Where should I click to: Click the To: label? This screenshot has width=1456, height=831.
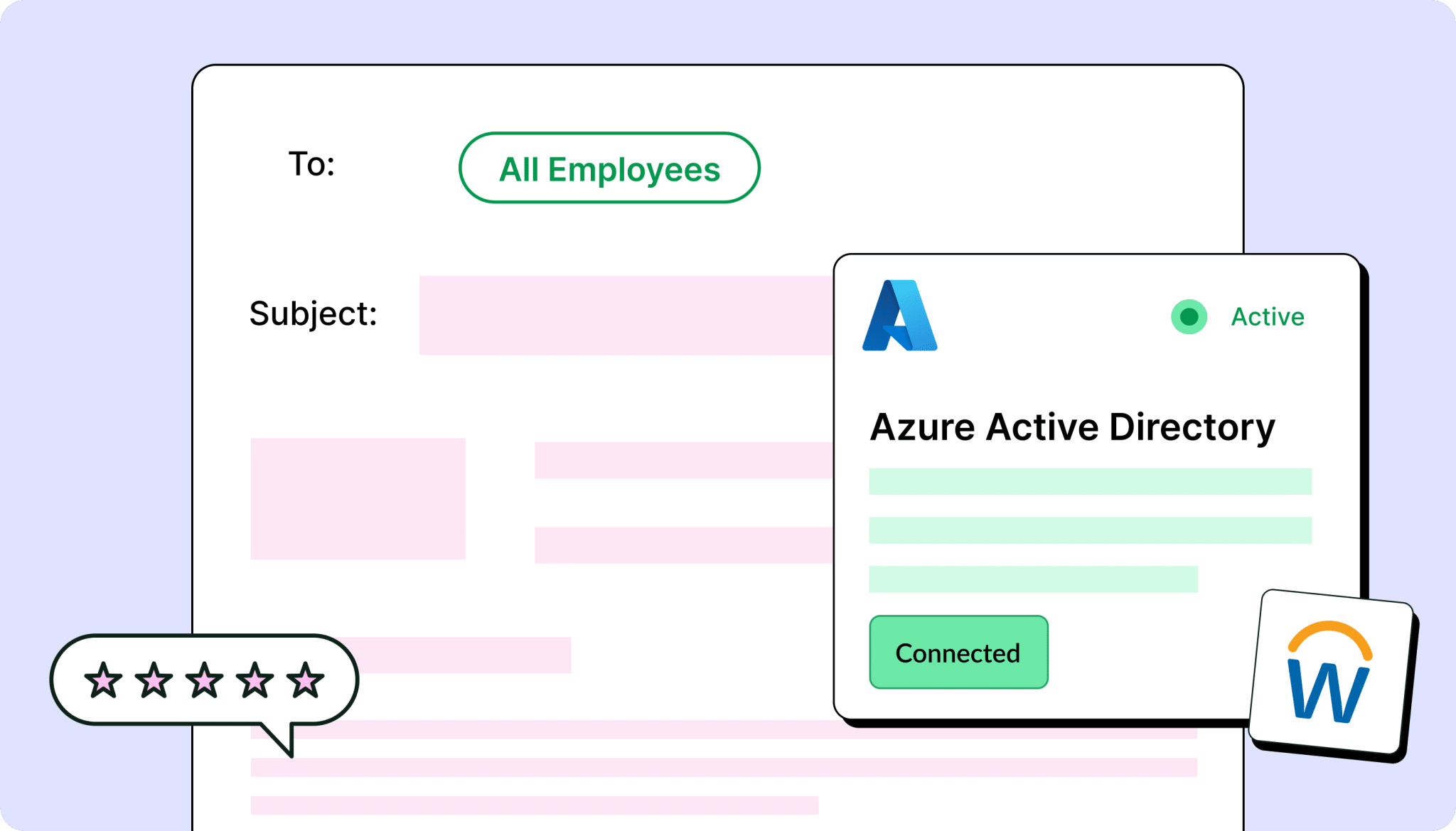311,164
